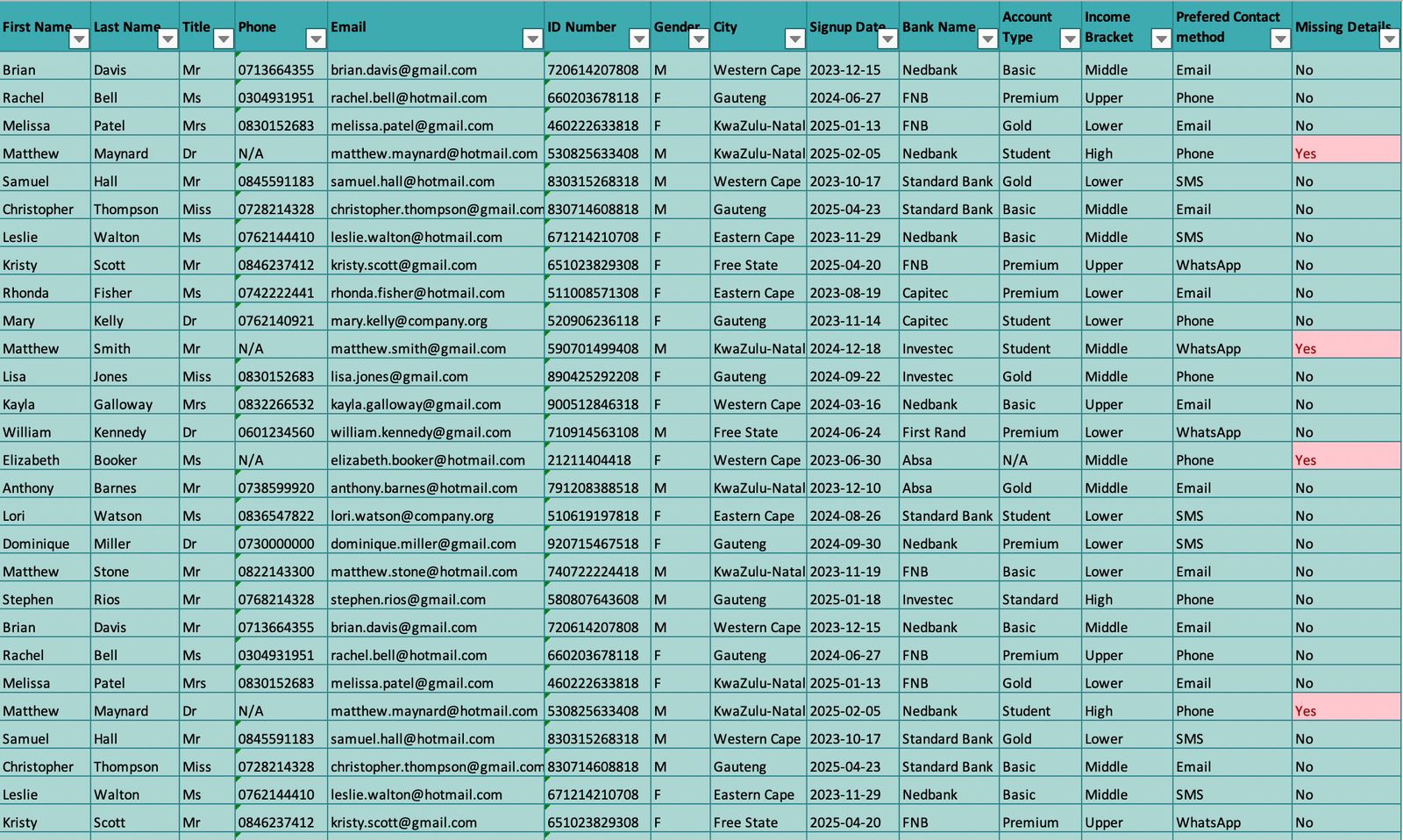Select signup date cell '2025-01-18'
1403x840 pixels.
[852, 600]
